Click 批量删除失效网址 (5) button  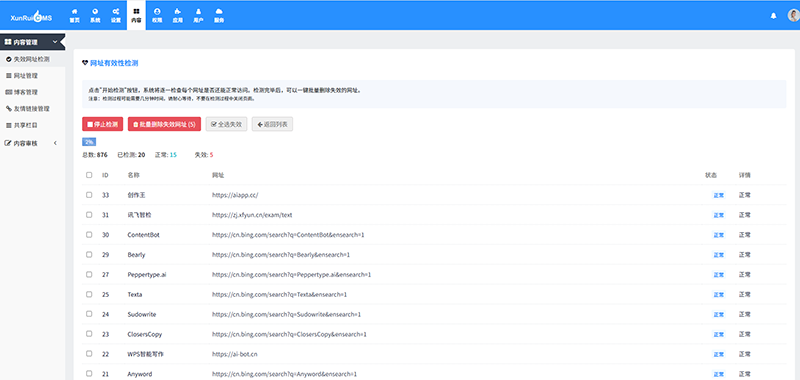(164, 124)
